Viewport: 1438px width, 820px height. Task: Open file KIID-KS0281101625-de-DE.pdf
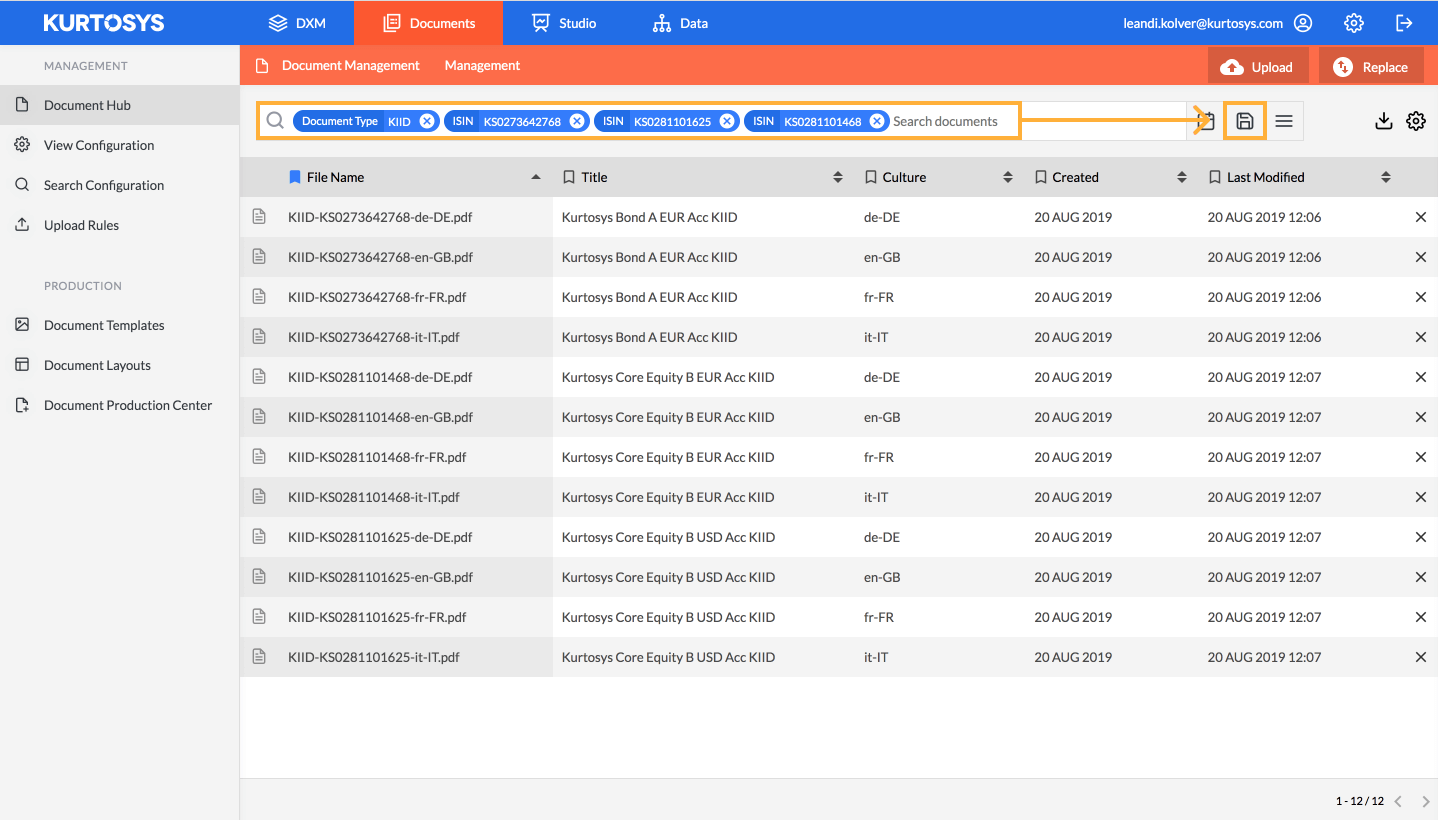coord(380,537)
